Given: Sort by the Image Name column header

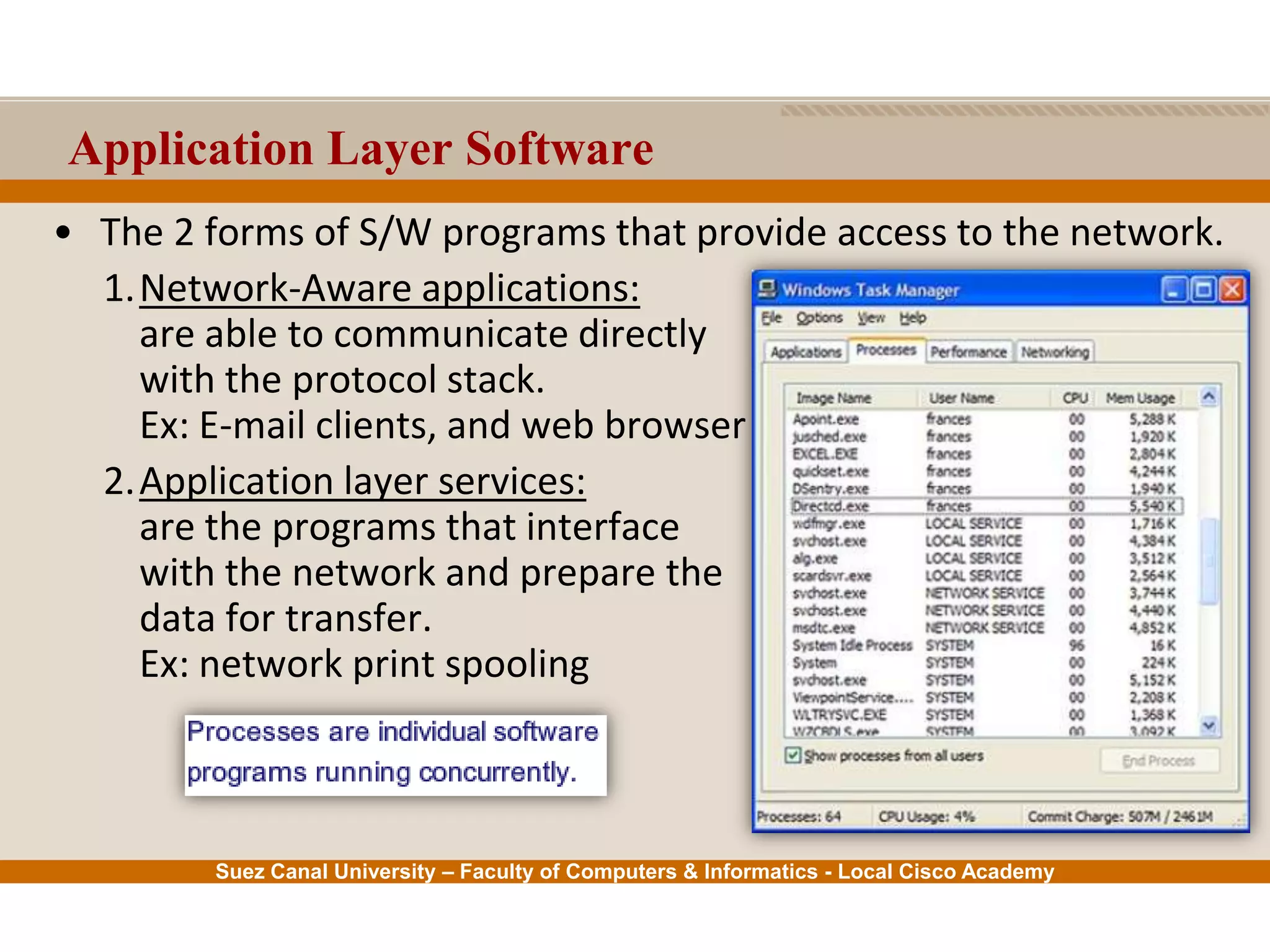Looking at the screenshot, I should pyautogui.click(x=833, y=398).
